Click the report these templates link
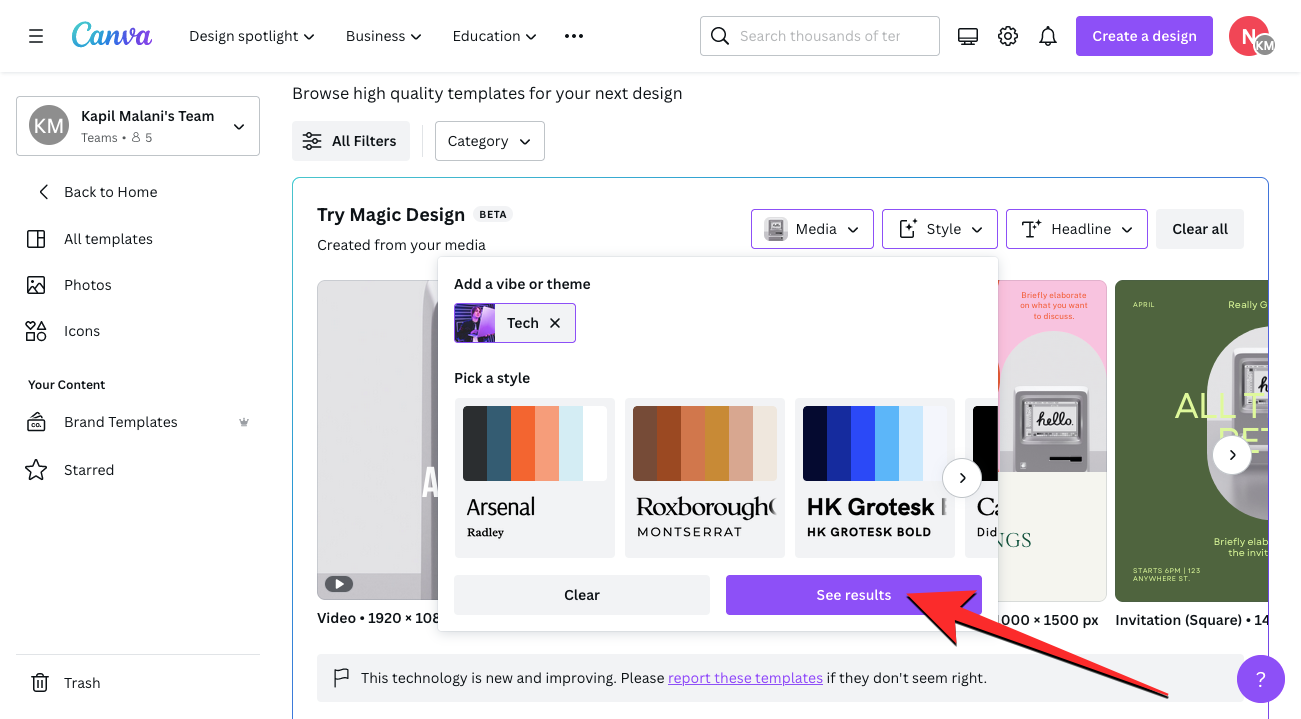Viewport: 1301px width, 719px height. click(745, 678)
